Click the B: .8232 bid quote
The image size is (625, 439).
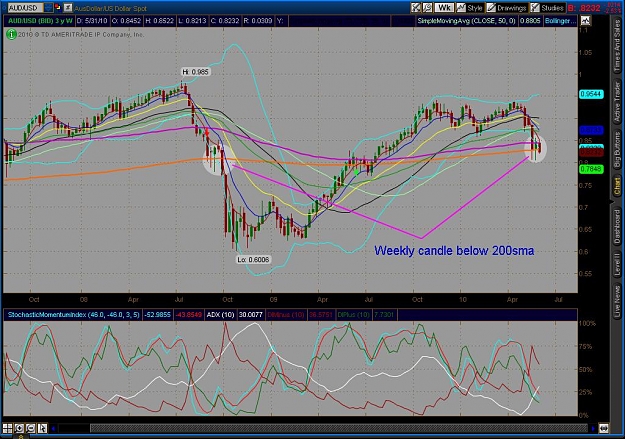[x=584, y=8]
